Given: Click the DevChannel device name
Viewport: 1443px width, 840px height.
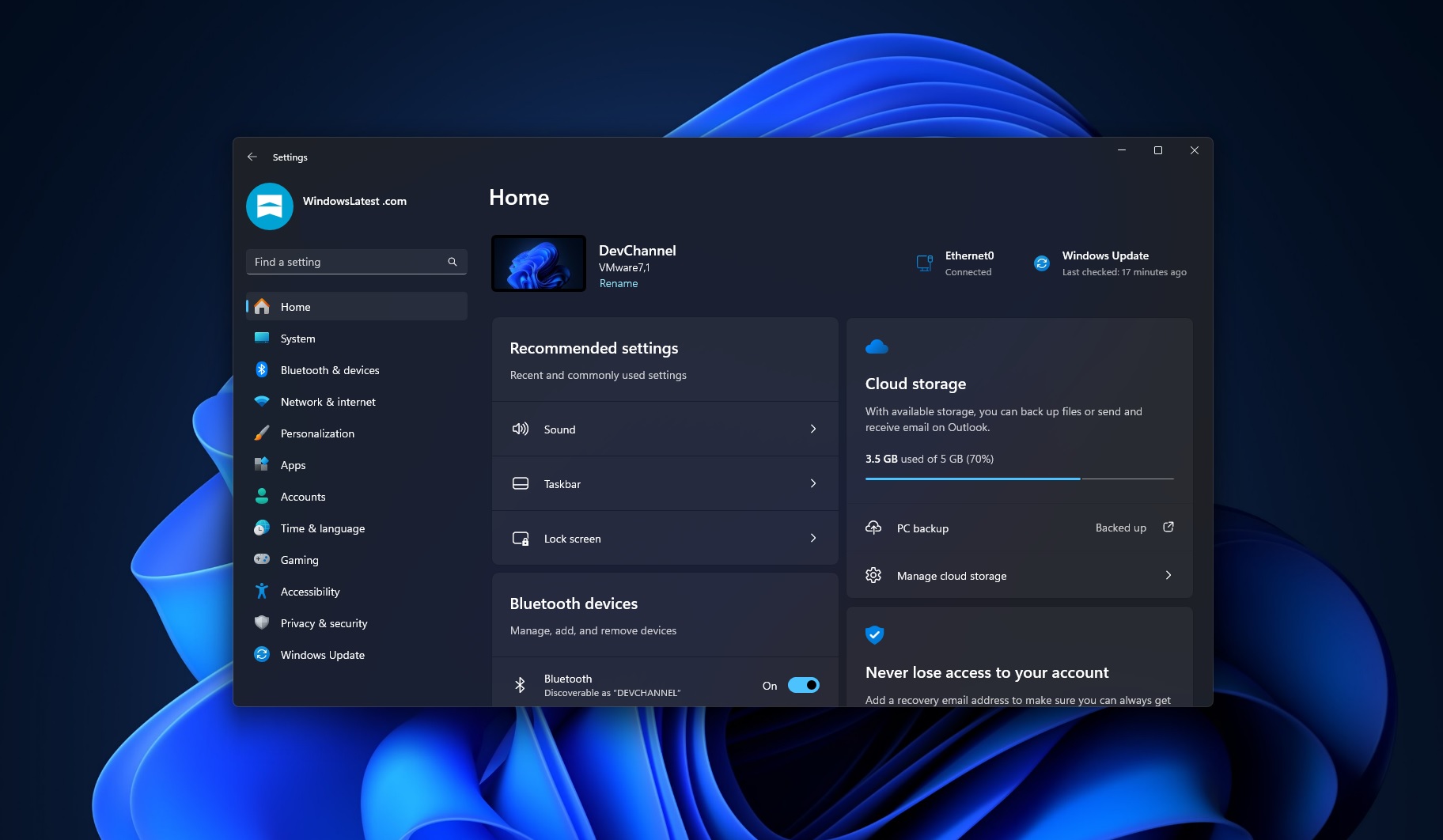Looking at the screenshot, I should 638,251.
